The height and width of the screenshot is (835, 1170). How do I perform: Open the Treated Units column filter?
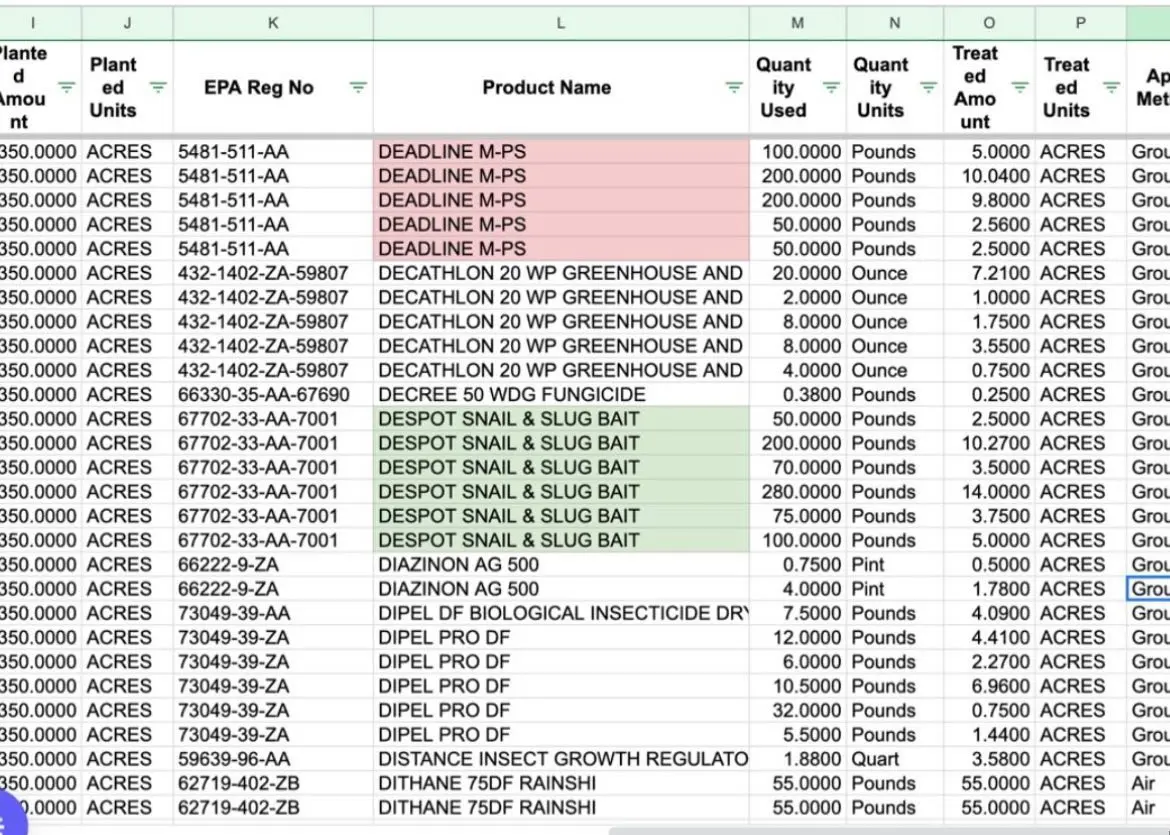point(1112,87)
